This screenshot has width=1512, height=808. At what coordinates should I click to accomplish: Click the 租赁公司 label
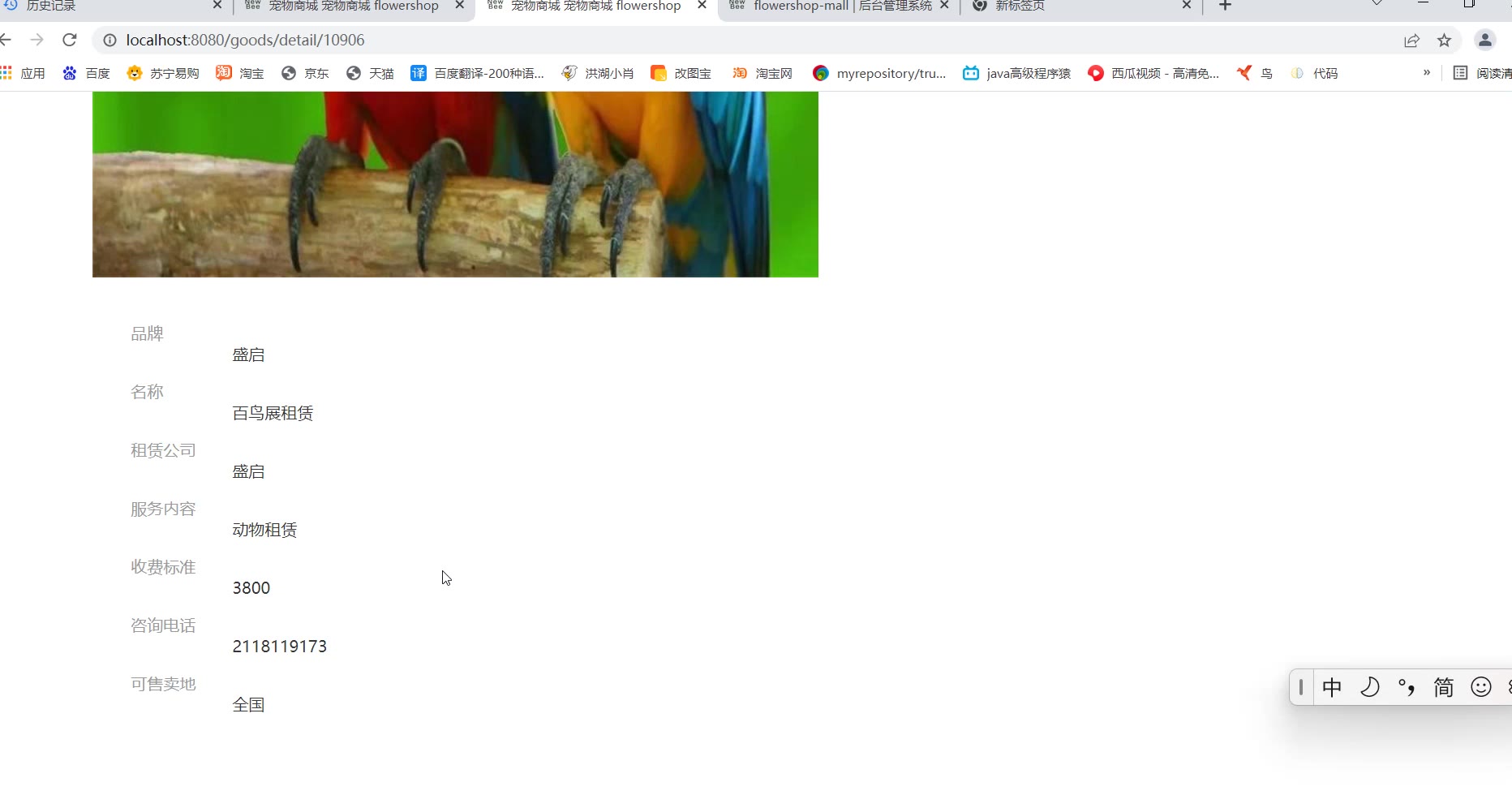[x=163, y=451]
